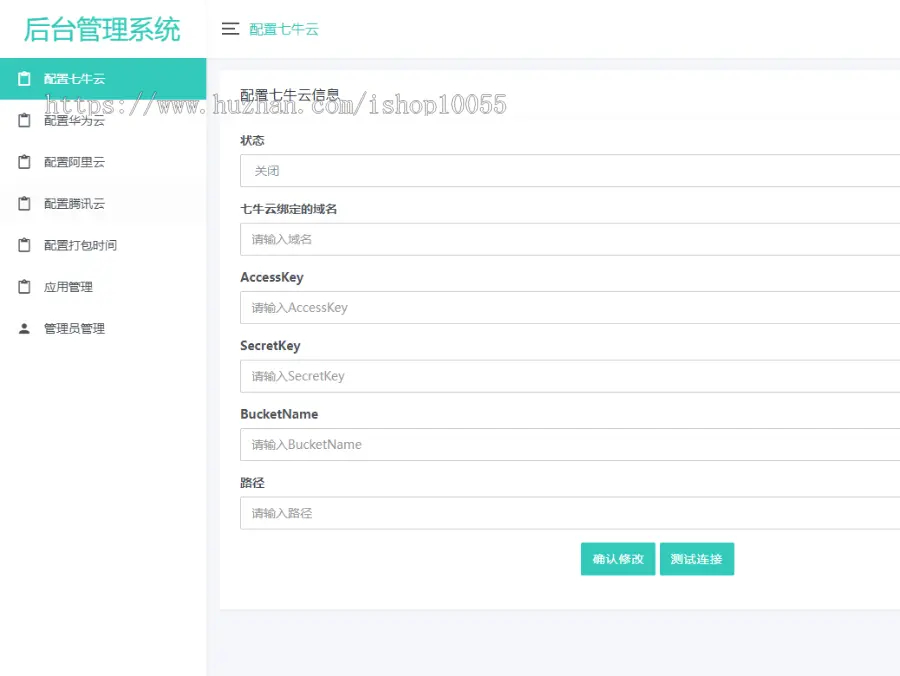Navigate to 应用管理 in sidebar
Image resolution: width=900 pixels, height=676 pixels.
pyautogui.click(x=103, y=287)
